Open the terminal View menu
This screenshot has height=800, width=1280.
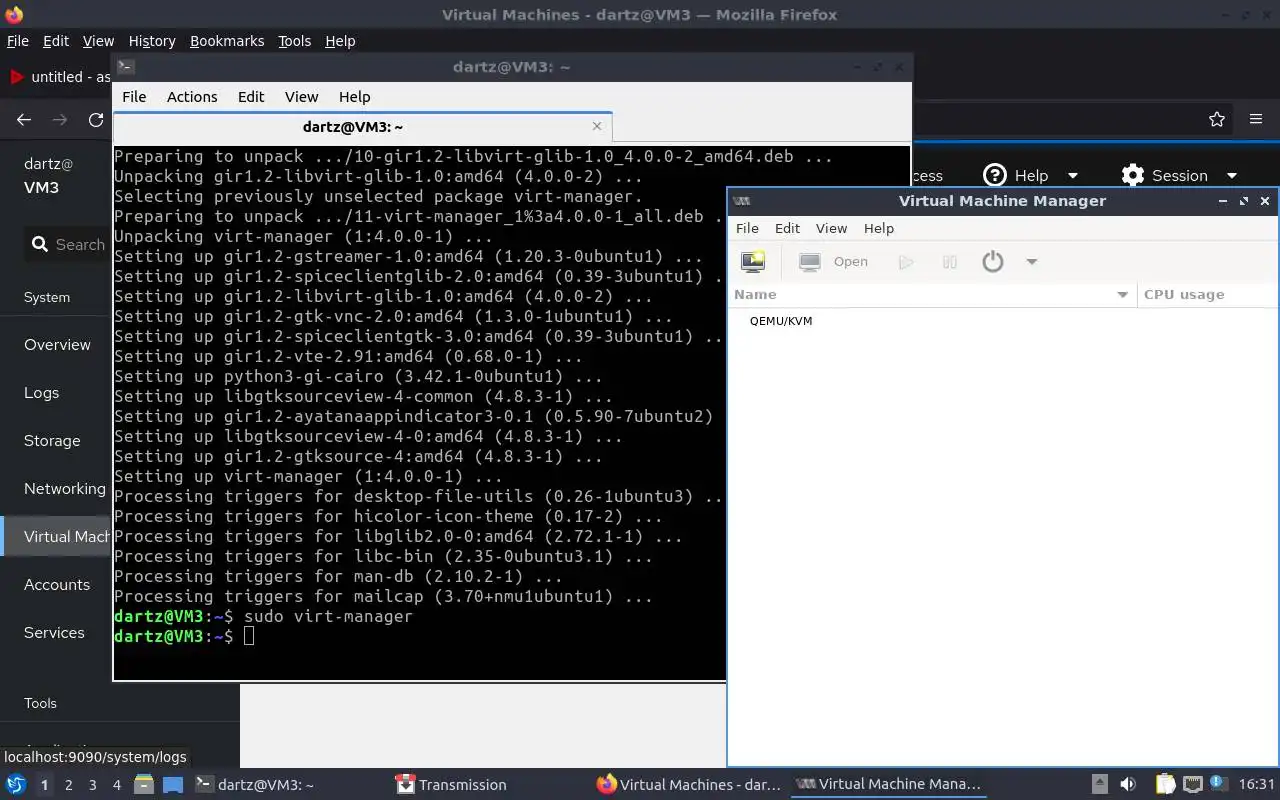coord(301,97)
